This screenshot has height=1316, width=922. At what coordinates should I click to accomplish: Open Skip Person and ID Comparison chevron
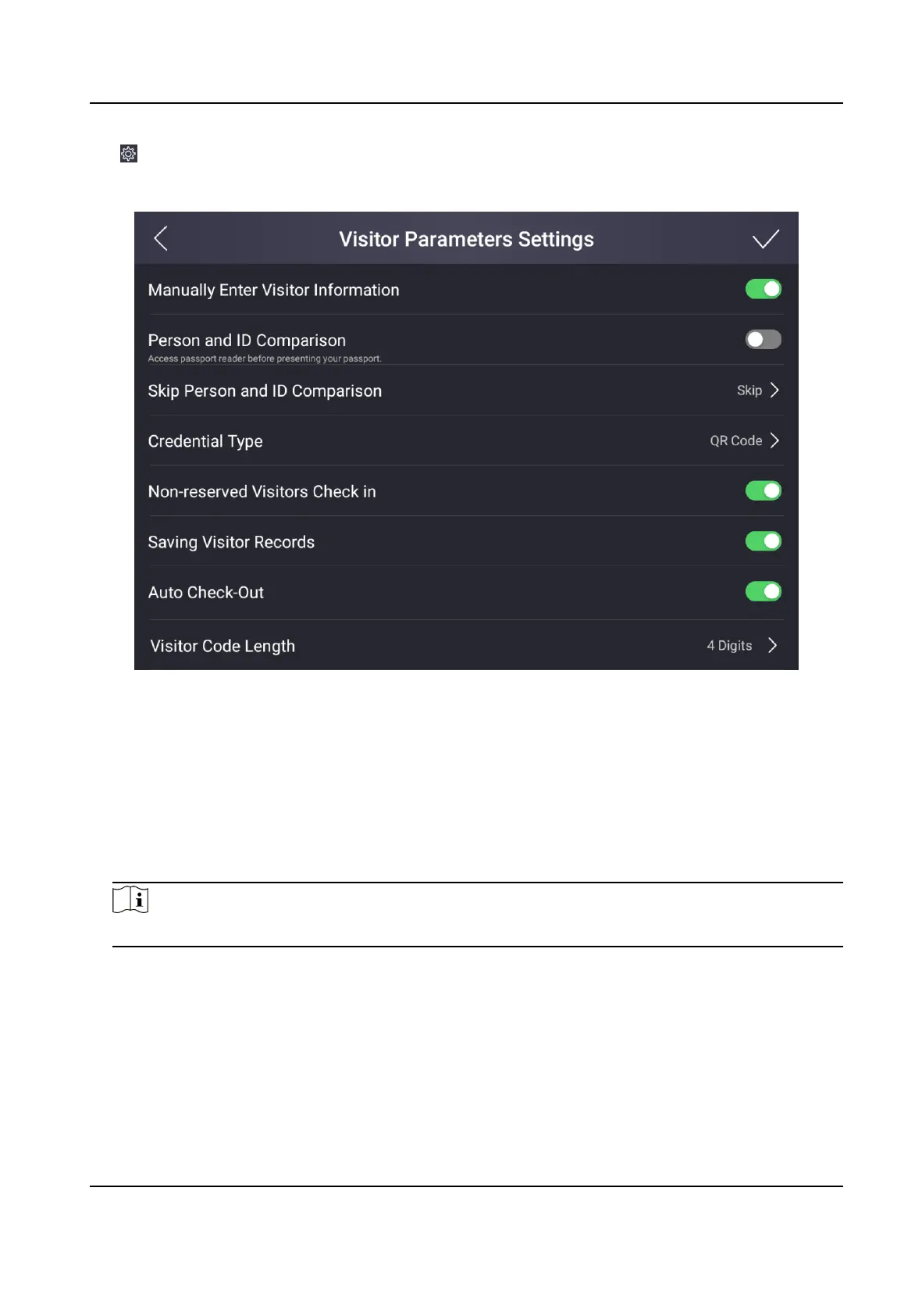pos(774,390)
